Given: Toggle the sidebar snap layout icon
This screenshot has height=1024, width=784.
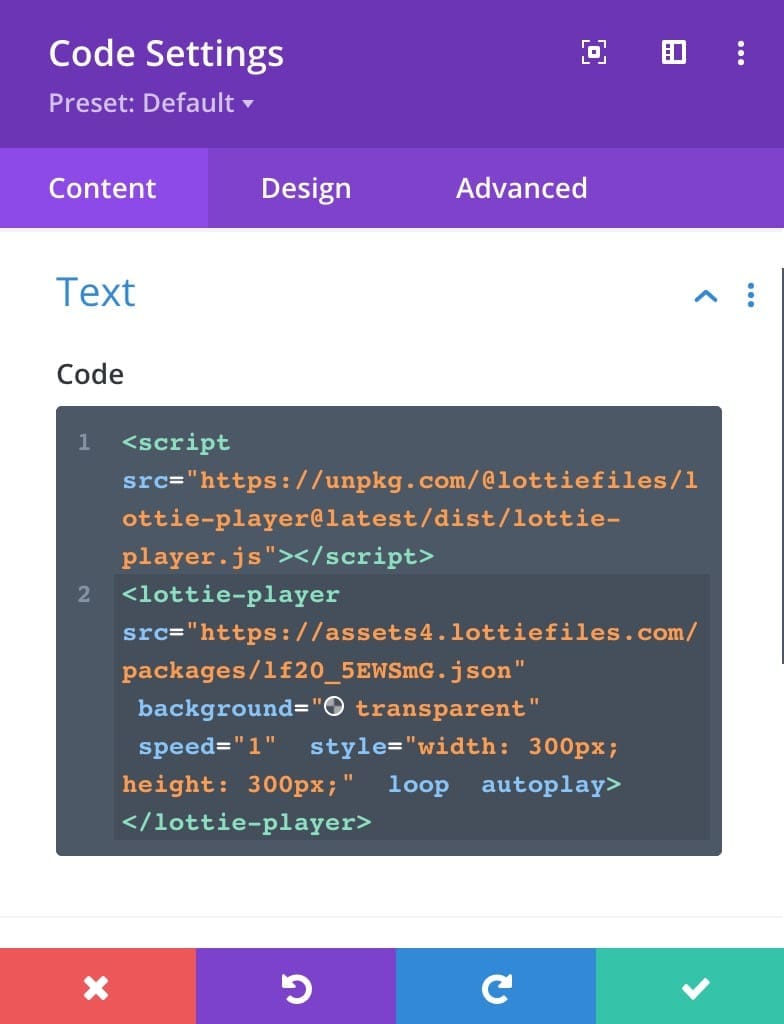Looking at the screenshot, I should tap(674, 52).
